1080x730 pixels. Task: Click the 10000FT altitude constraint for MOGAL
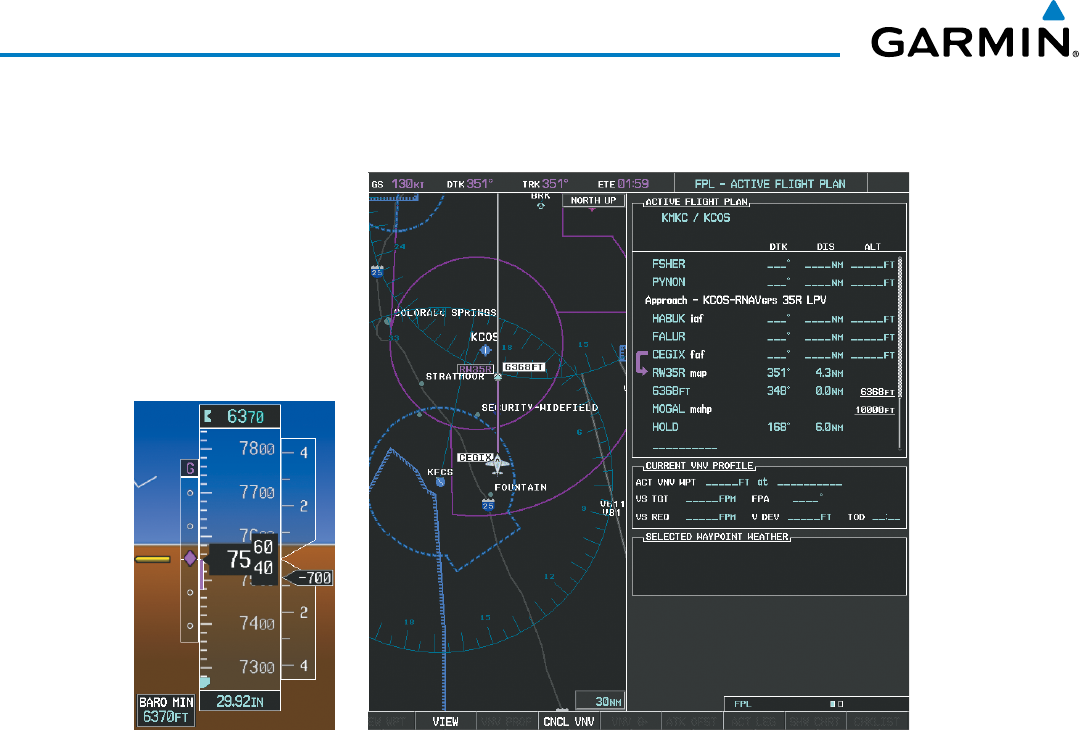point(875,410)
